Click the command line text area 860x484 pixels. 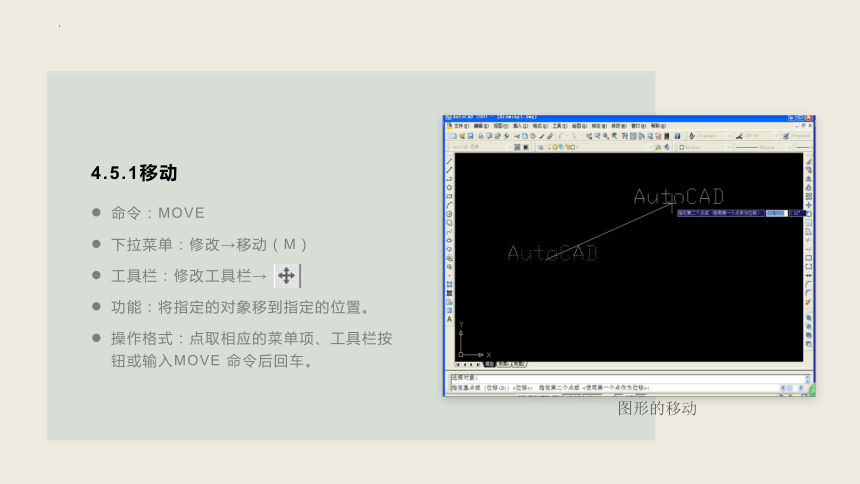click(x=627, y=382)
